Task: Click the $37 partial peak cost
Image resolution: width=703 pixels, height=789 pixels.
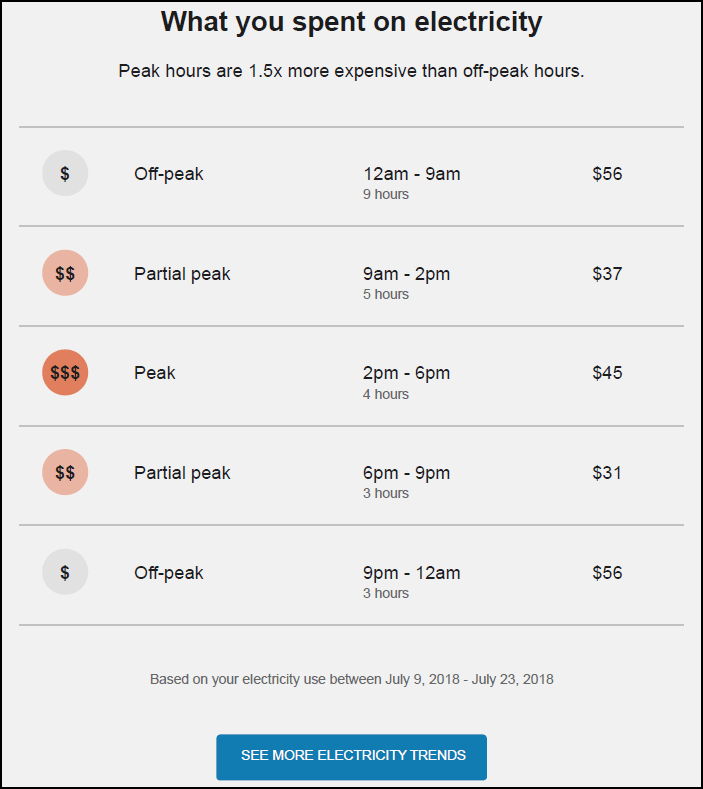Action: tap(607, 274)
